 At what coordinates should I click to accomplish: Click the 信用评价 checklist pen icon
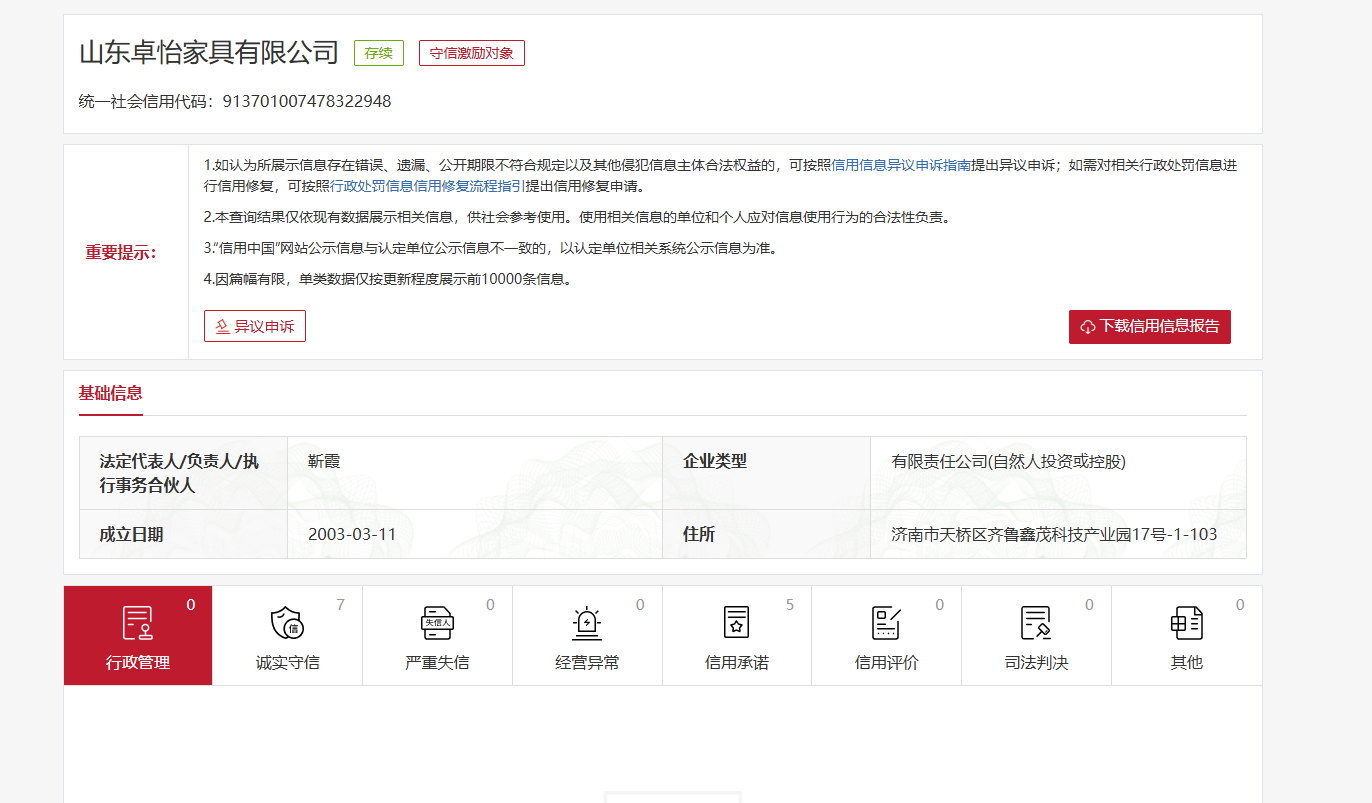(886, 622)
